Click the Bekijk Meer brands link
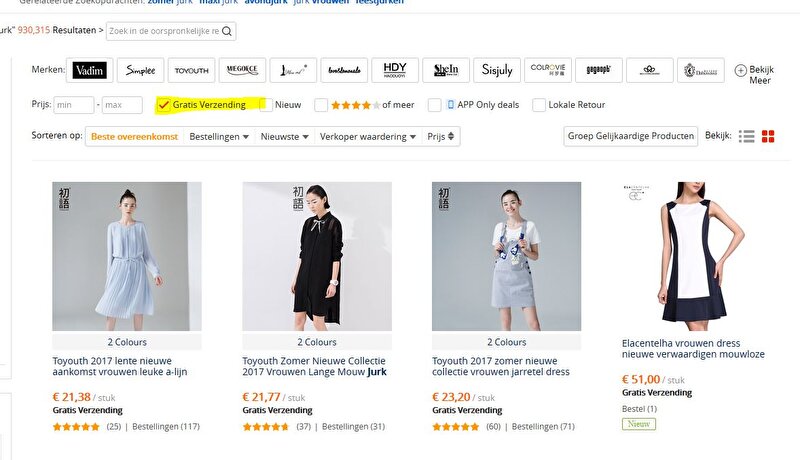The image size is (800, 460). point(761,75)
